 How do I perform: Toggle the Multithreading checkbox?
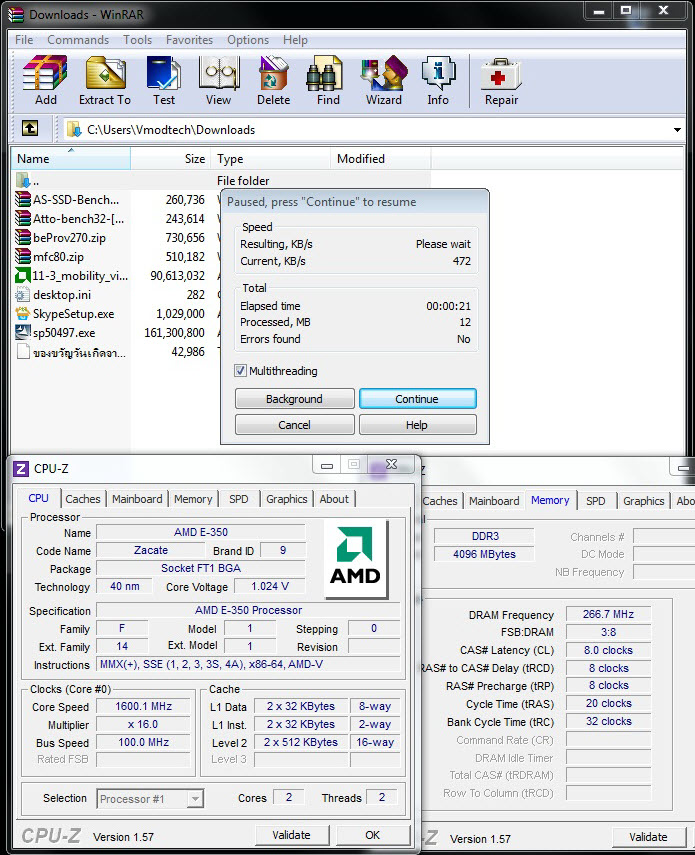pos(240,371)
